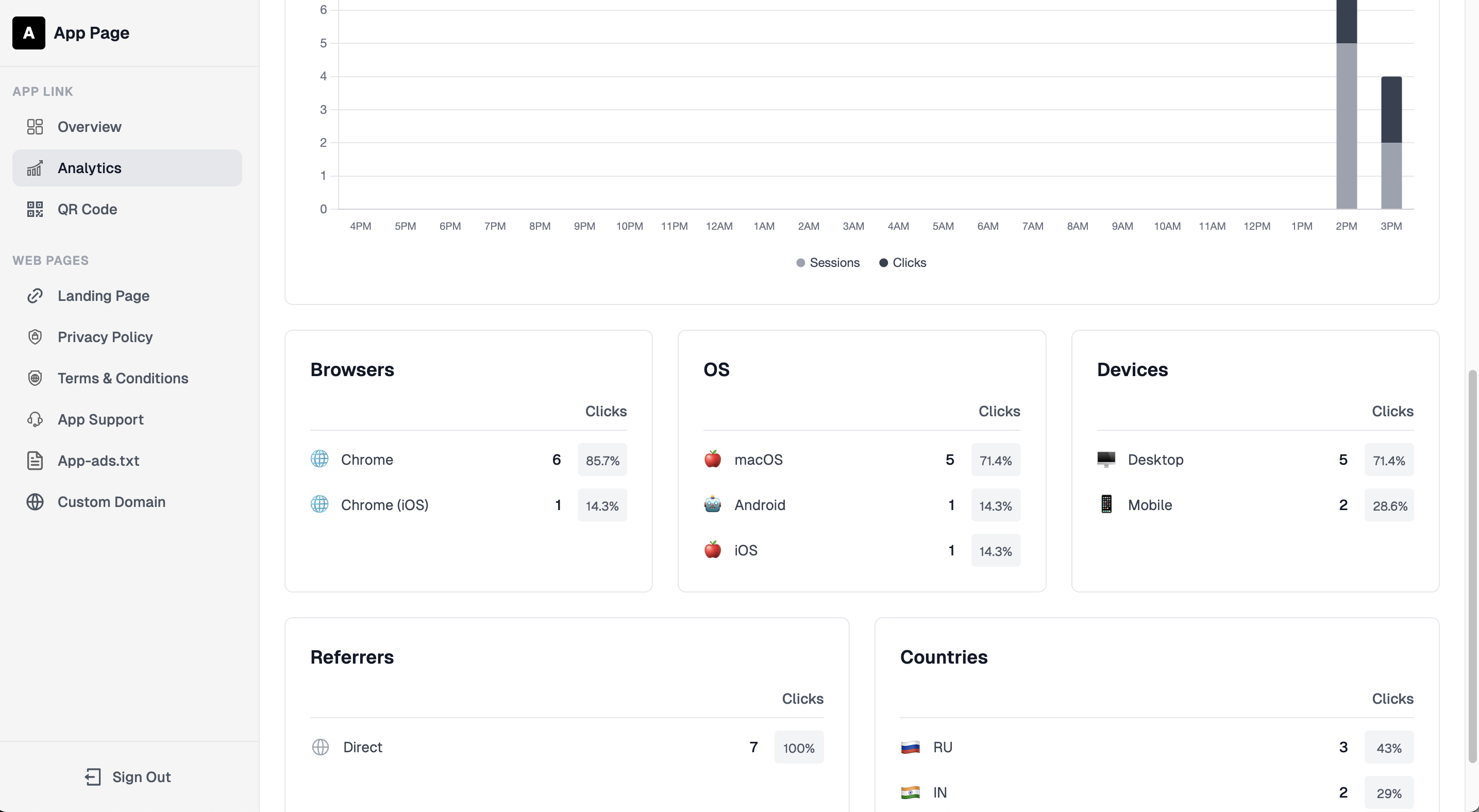Click the QR Code icon in sidebar

click(x=35, y=210)
